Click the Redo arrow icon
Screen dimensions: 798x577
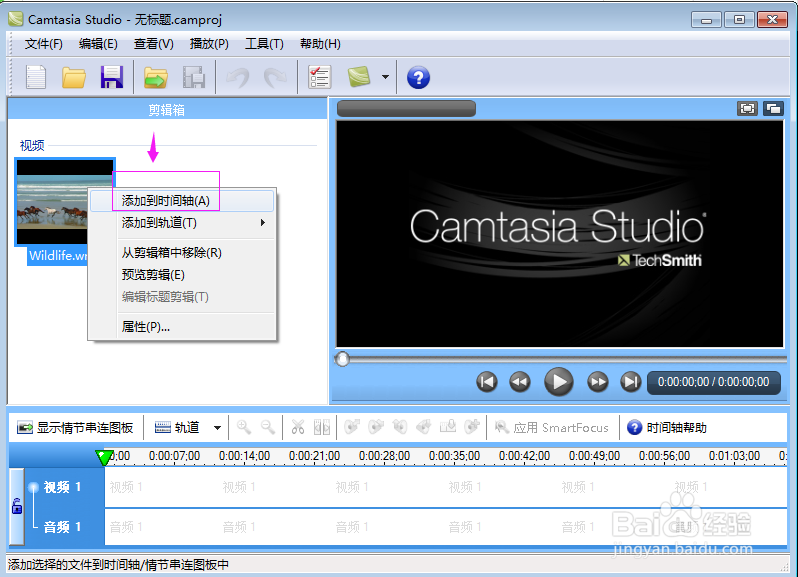point(275,77)
